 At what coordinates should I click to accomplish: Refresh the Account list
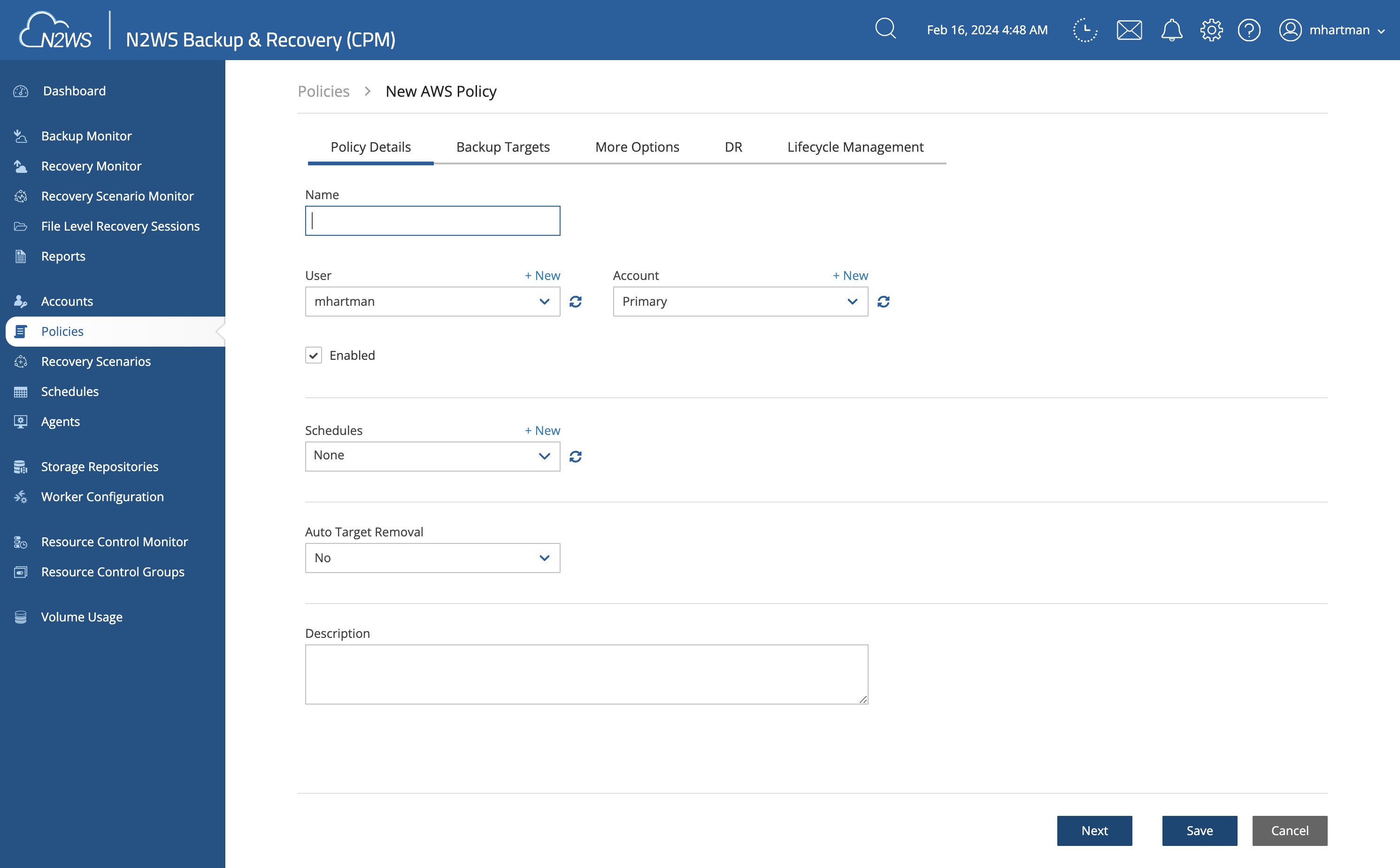(883, 302)
